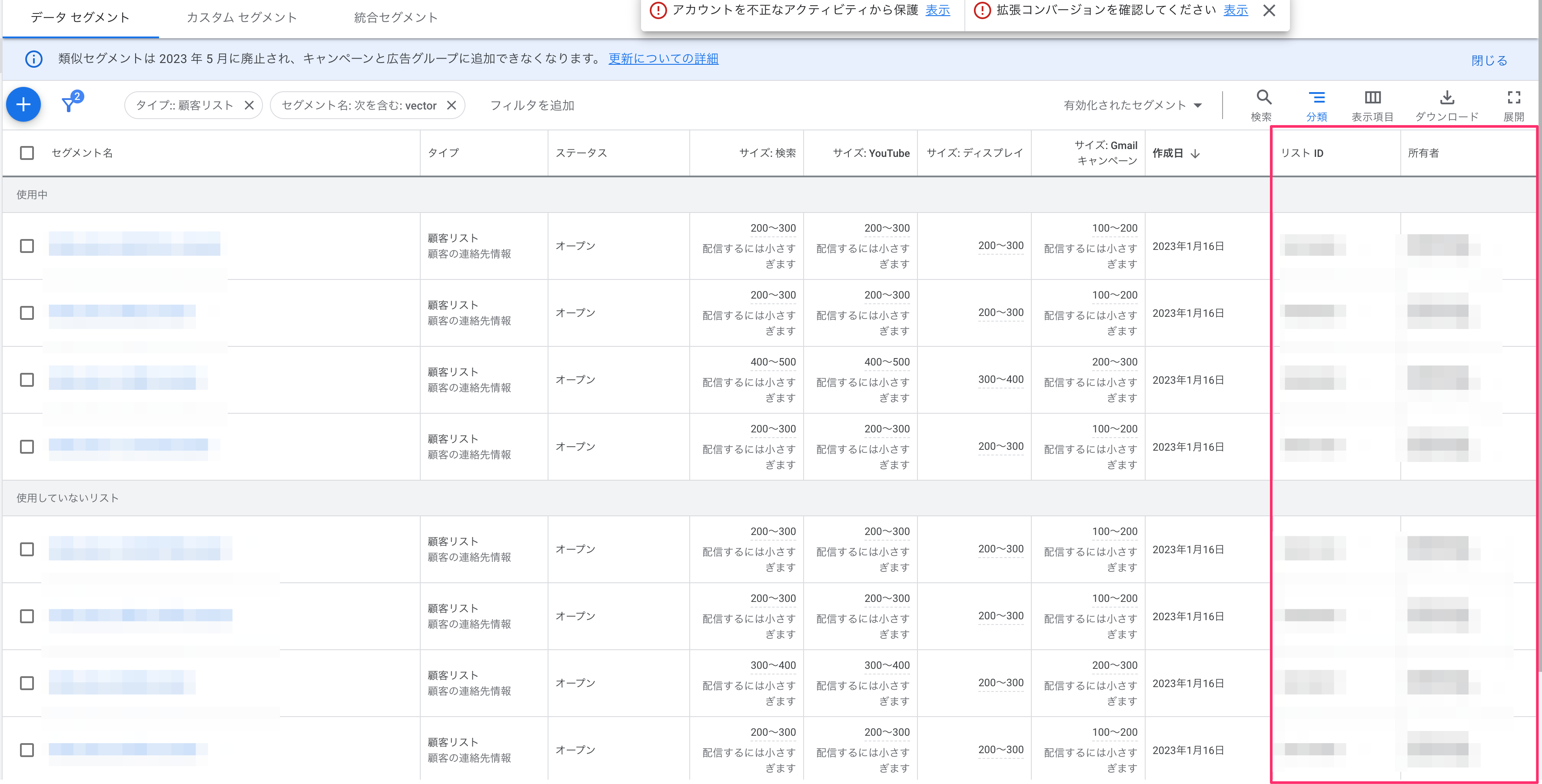Check the first row under 使用中
1542x784 pixels.
27,246
